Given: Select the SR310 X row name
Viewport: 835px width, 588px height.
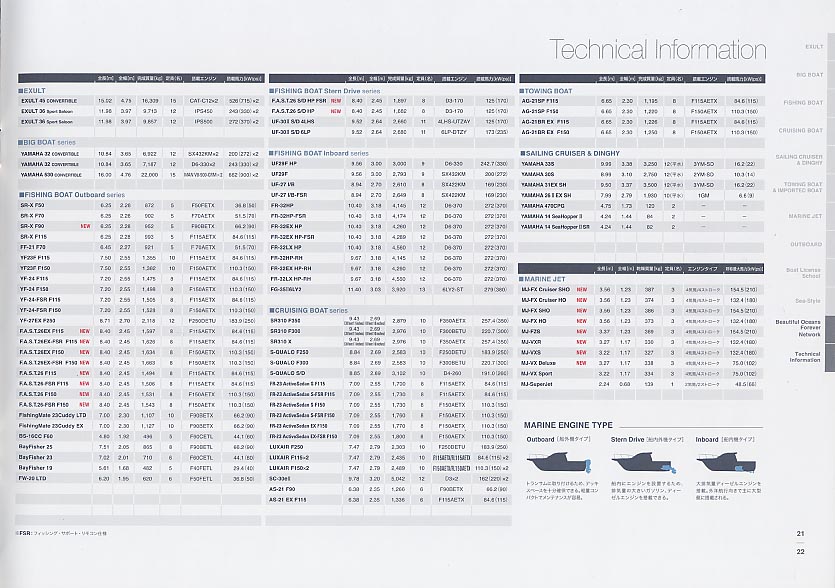Looking at the screenshot, I should (x=282, y=341).
